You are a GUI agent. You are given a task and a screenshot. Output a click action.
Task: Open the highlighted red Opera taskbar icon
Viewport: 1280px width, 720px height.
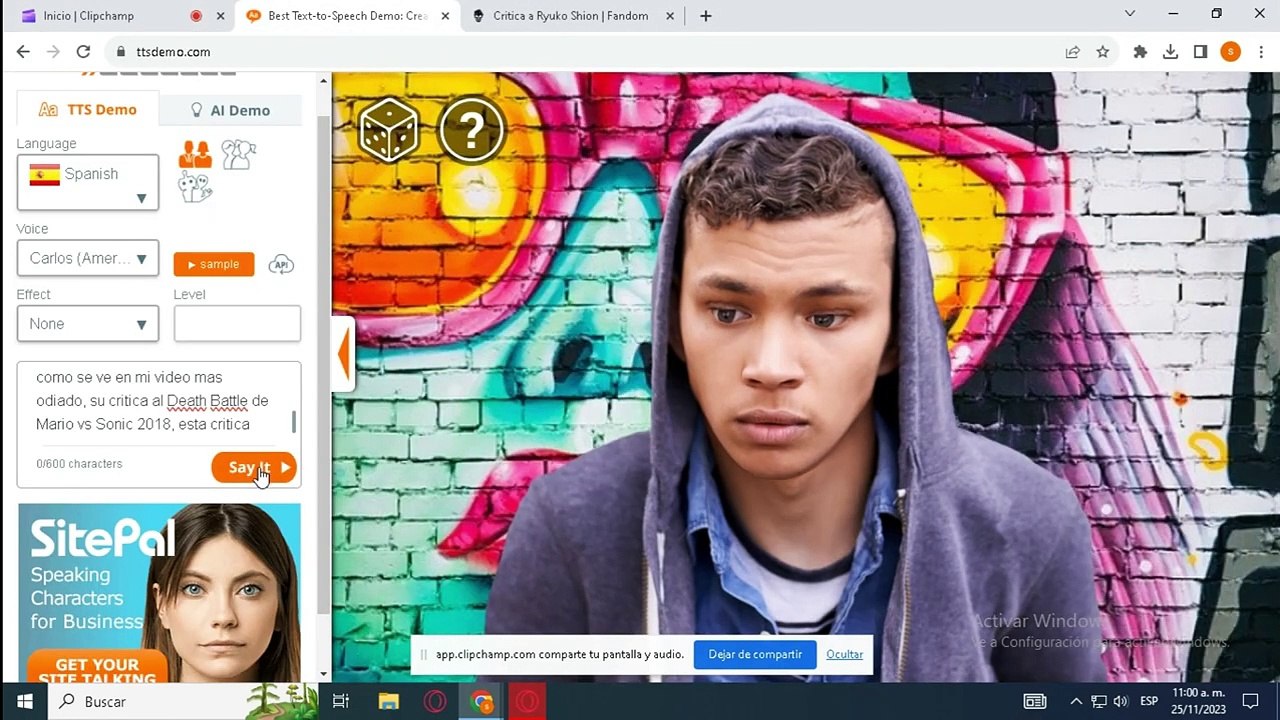coord(529,702)
